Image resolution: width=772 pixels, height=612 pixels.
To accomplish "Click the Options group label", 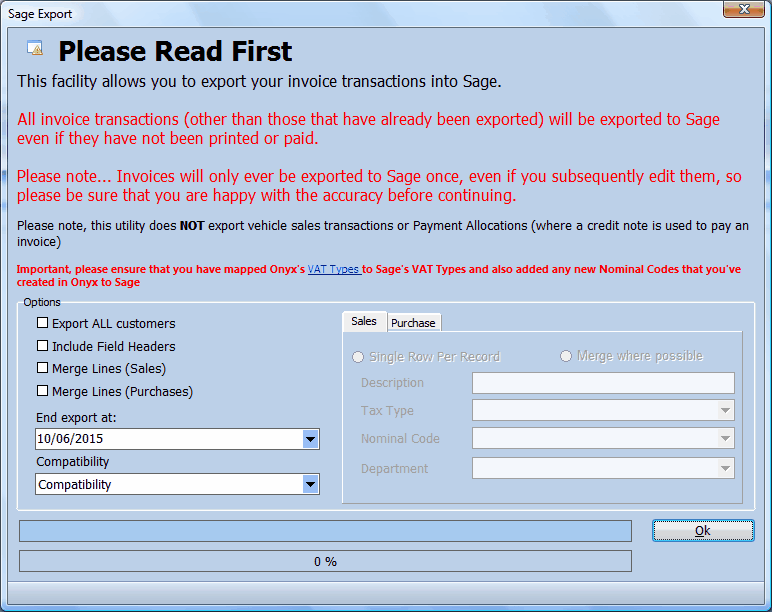I will tap(42, 302).
